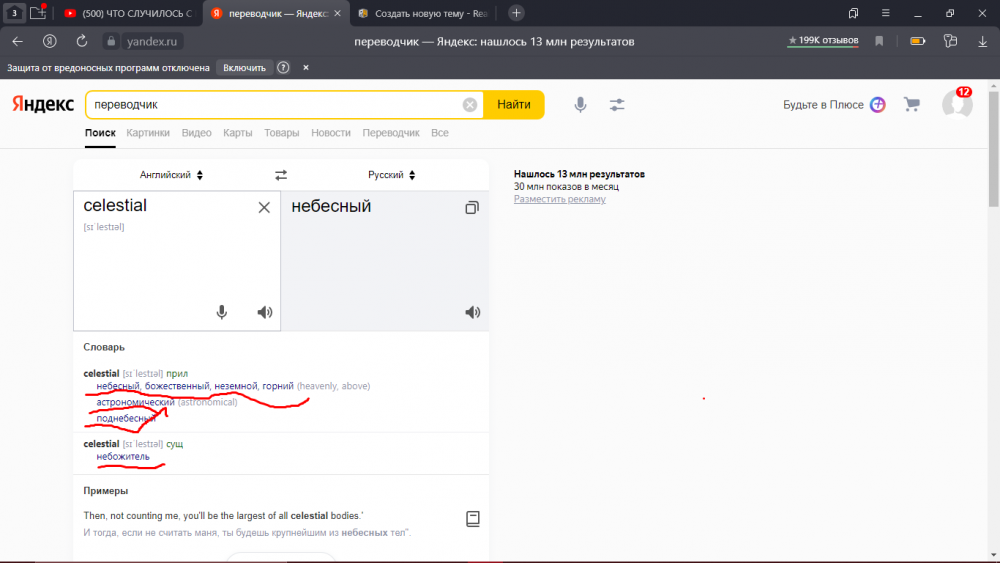Click the yellow Найти search button

pos(513,105)
